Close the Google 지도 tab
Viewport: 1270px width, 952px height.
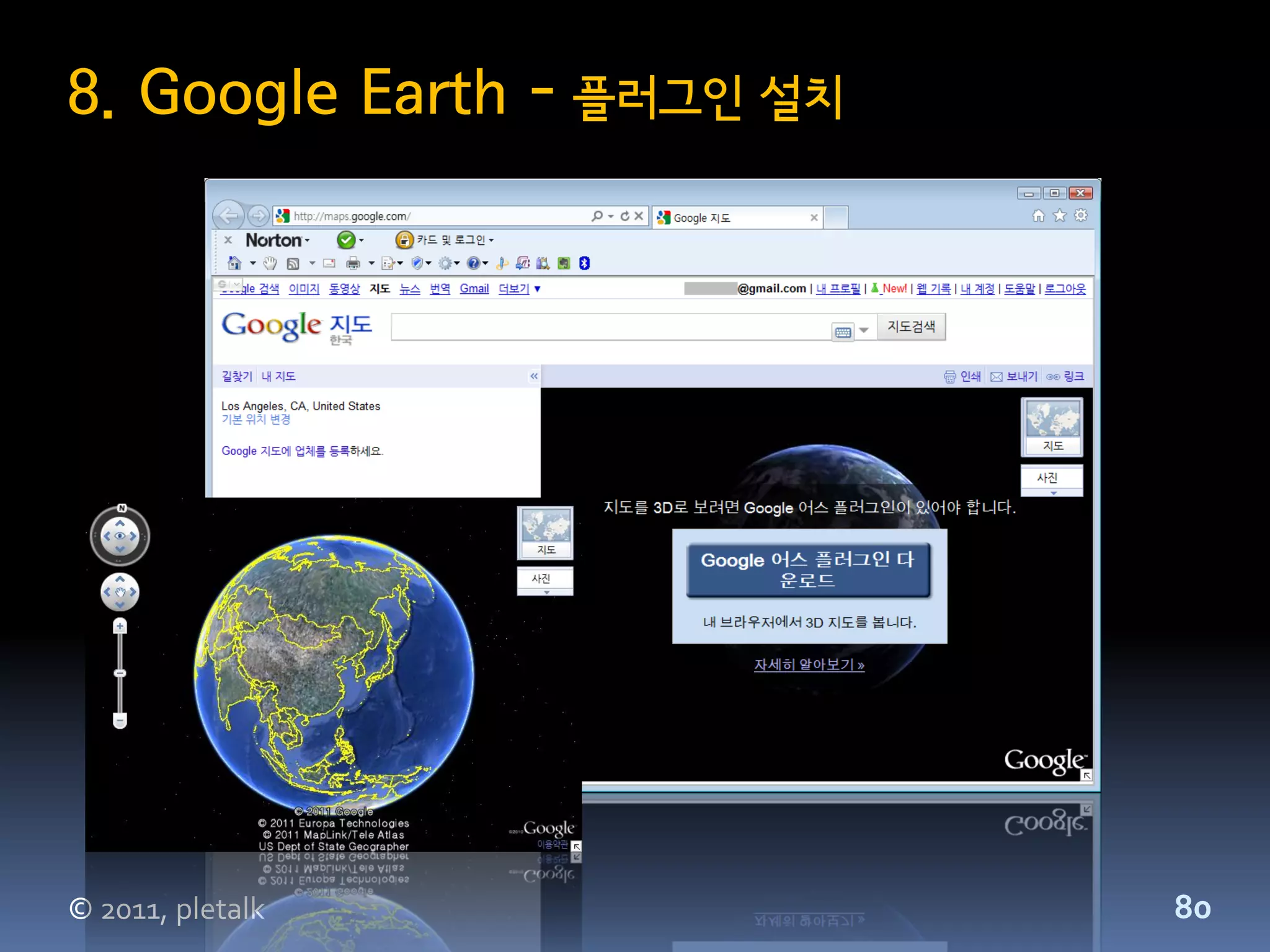[x=814, y=218]
